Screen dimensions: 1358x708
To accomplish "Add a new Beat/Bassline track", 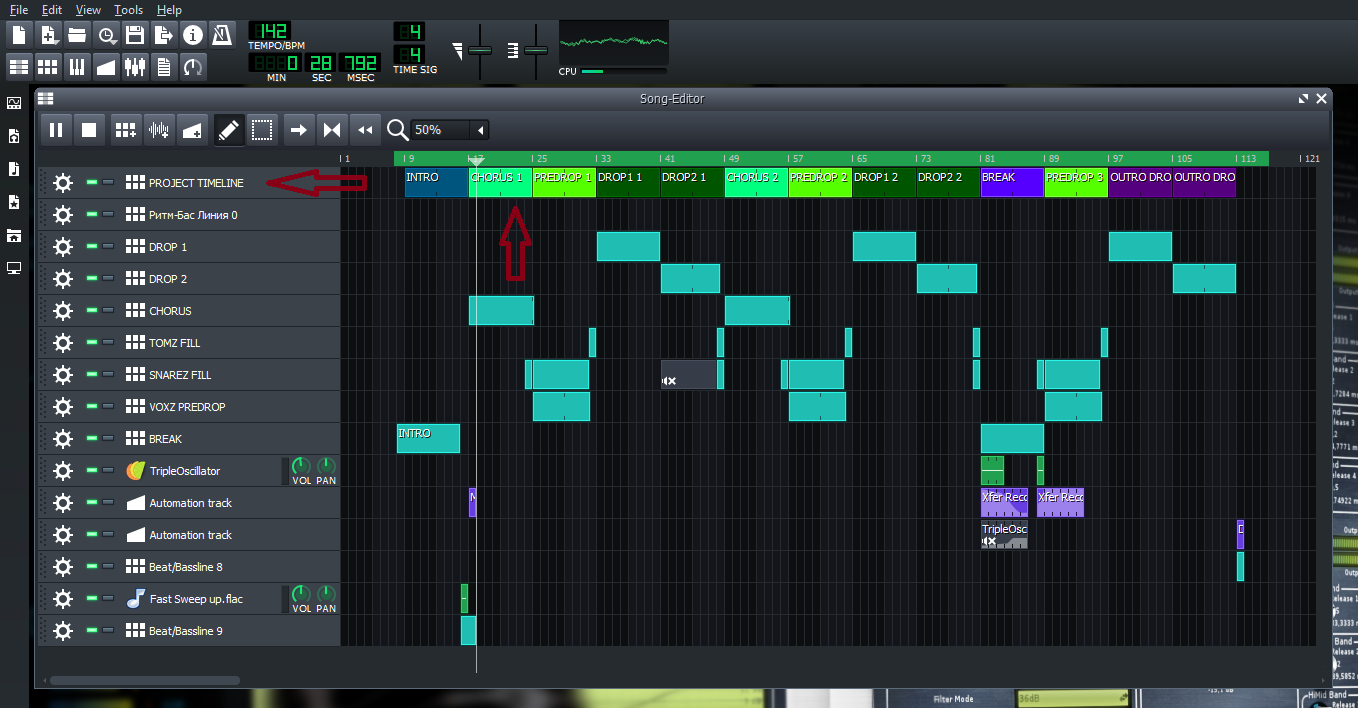I will coord(125,129).
